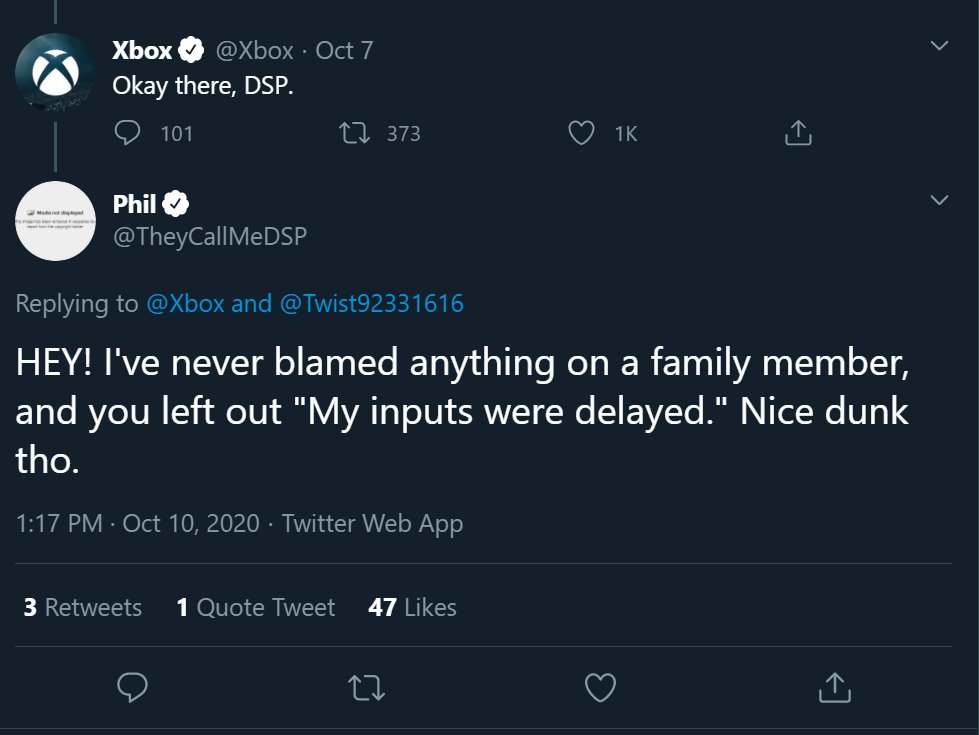Open the Oct 7 timestamp on the Xbox tweet
Screen dimensions: 979x735
(344, 50)
